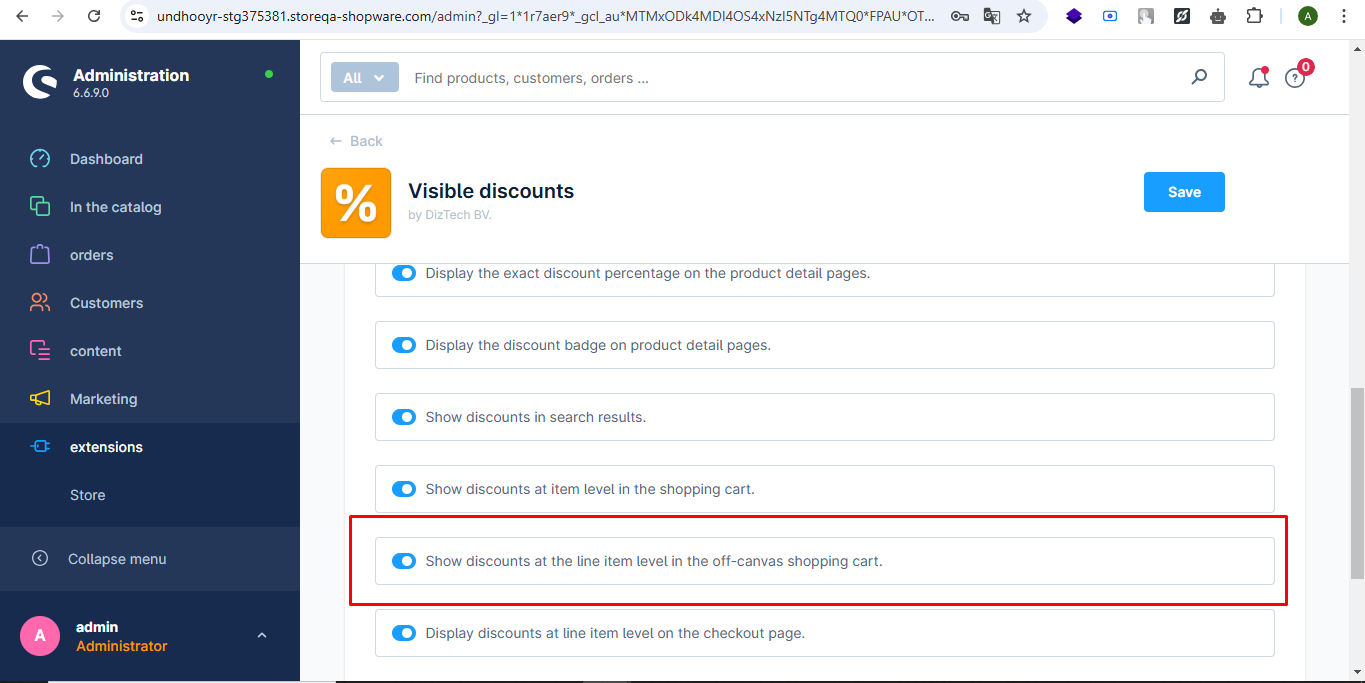Click the 'Administrator' role label
1365x683 pixels.
[122, 646]
